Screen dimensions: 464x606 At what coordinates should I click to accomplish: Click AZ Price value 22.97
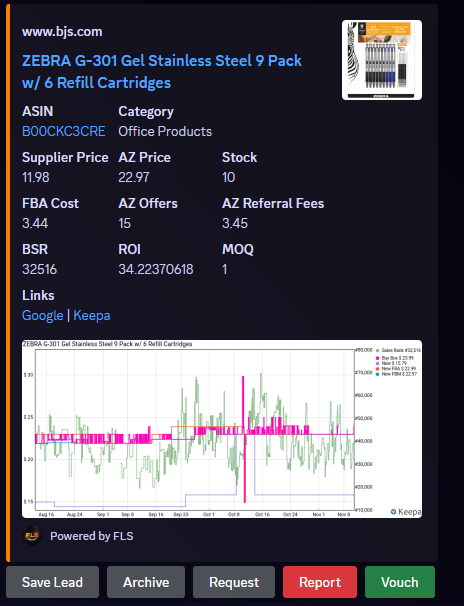pyautogui.click(x=134, y=177)
